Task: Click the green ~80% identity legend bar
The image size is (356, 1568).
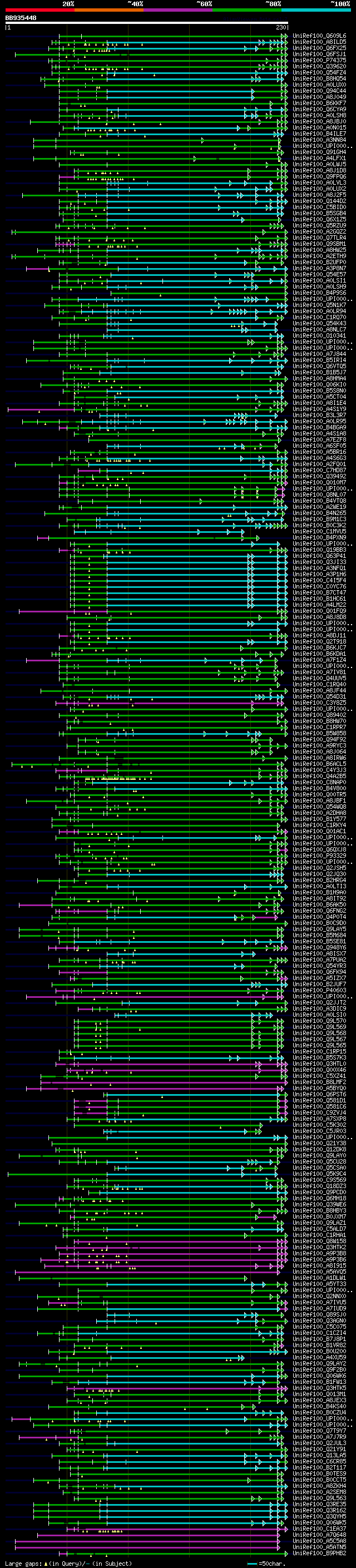Action: click(247, 10)
